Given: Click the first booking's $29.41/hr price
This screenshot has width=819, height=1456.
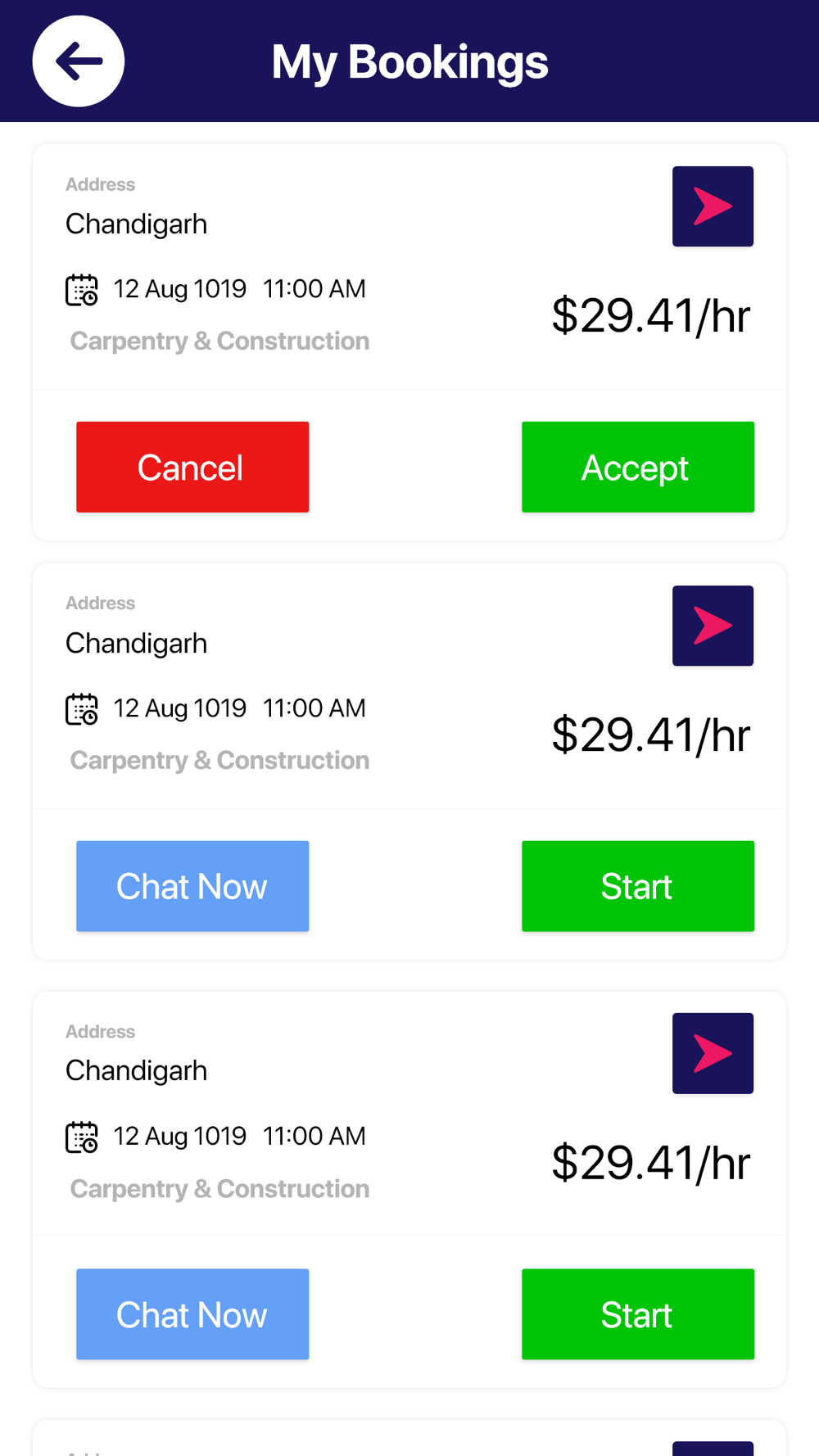Looking at the screenshot, I should click(x=650, y=316).
